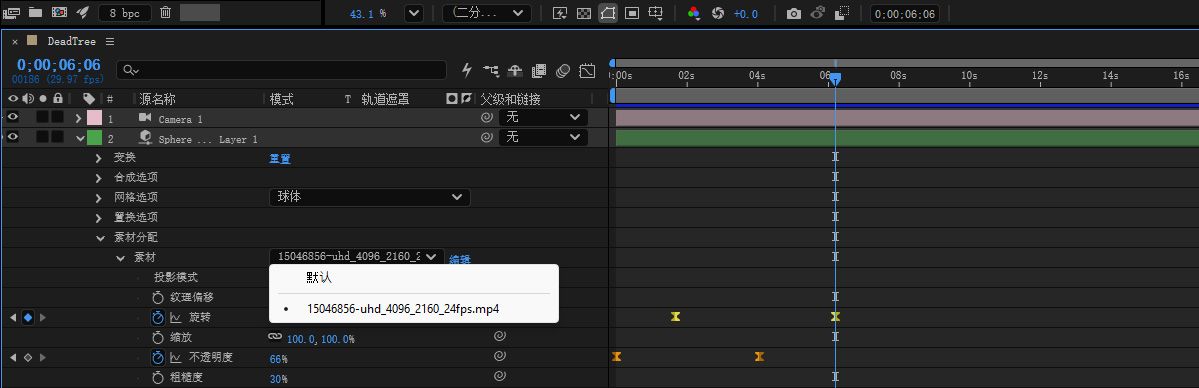The image size is (1199, 388).
Task: Open the resolution dropdown showing 二分
Action: (487, 13)
